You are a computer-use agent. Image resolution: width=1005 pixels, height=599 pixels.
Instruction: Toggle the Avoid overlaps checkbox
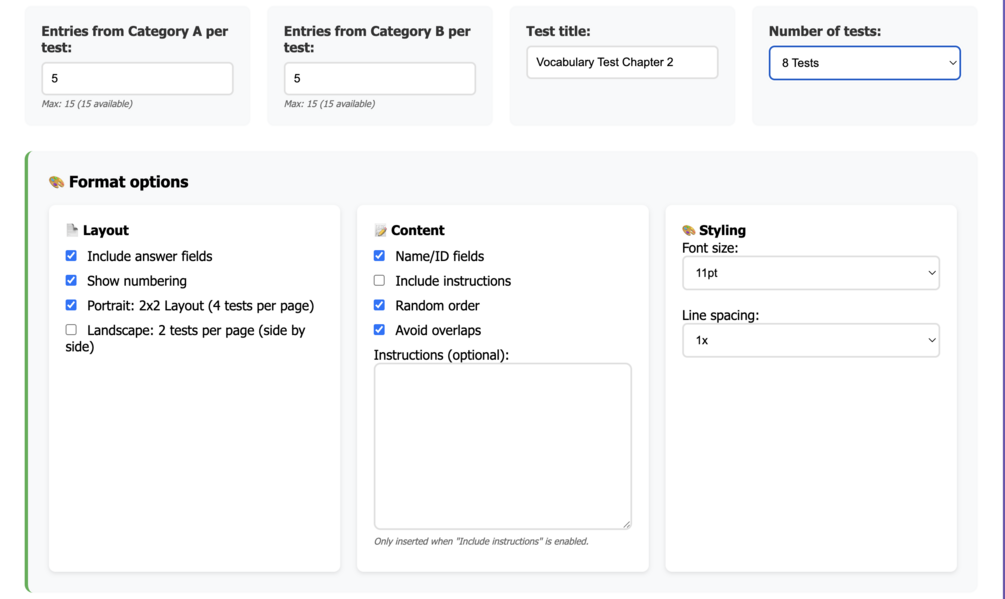[x=379, y=330]
